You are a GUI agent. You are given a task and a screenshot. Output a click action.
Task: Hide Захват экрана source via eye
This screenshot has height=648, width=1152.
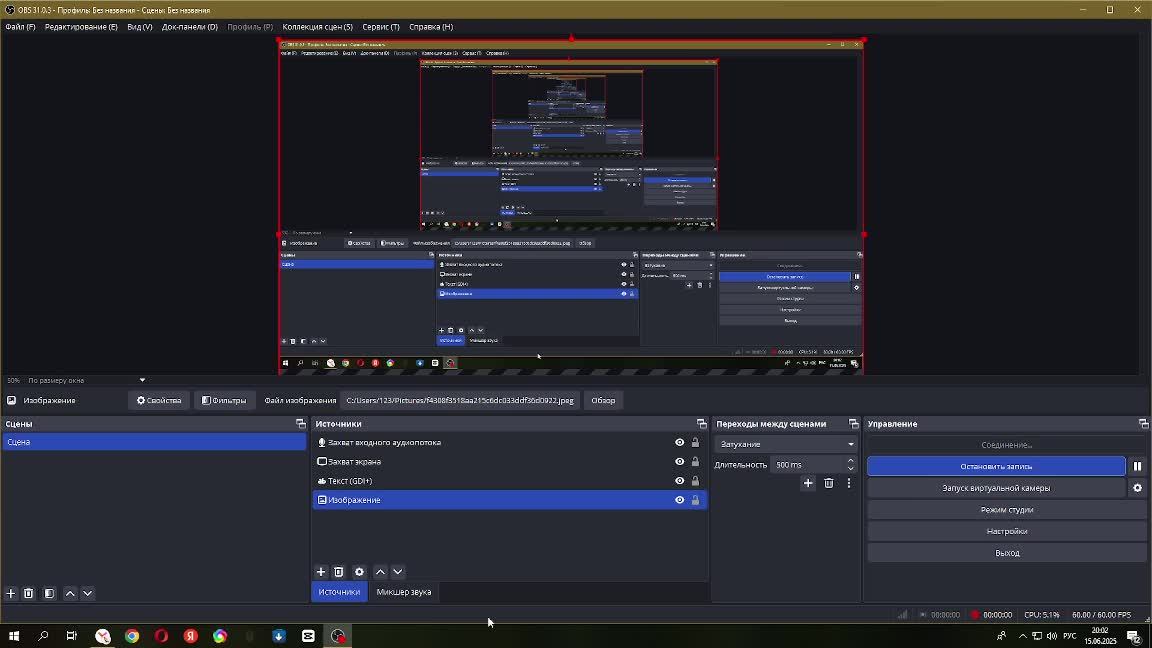(x=680, y=461)
